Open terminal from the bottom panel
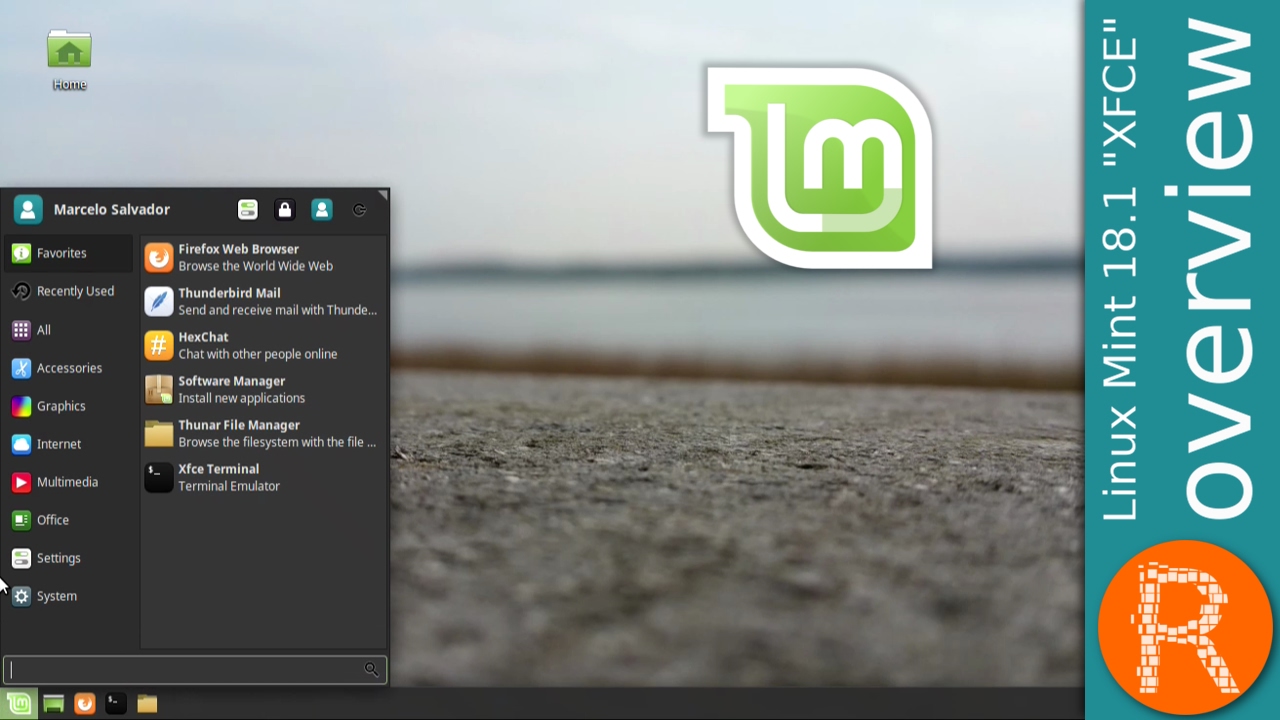The height and width of the screenshot is (720, 1280). coord(116,704)
